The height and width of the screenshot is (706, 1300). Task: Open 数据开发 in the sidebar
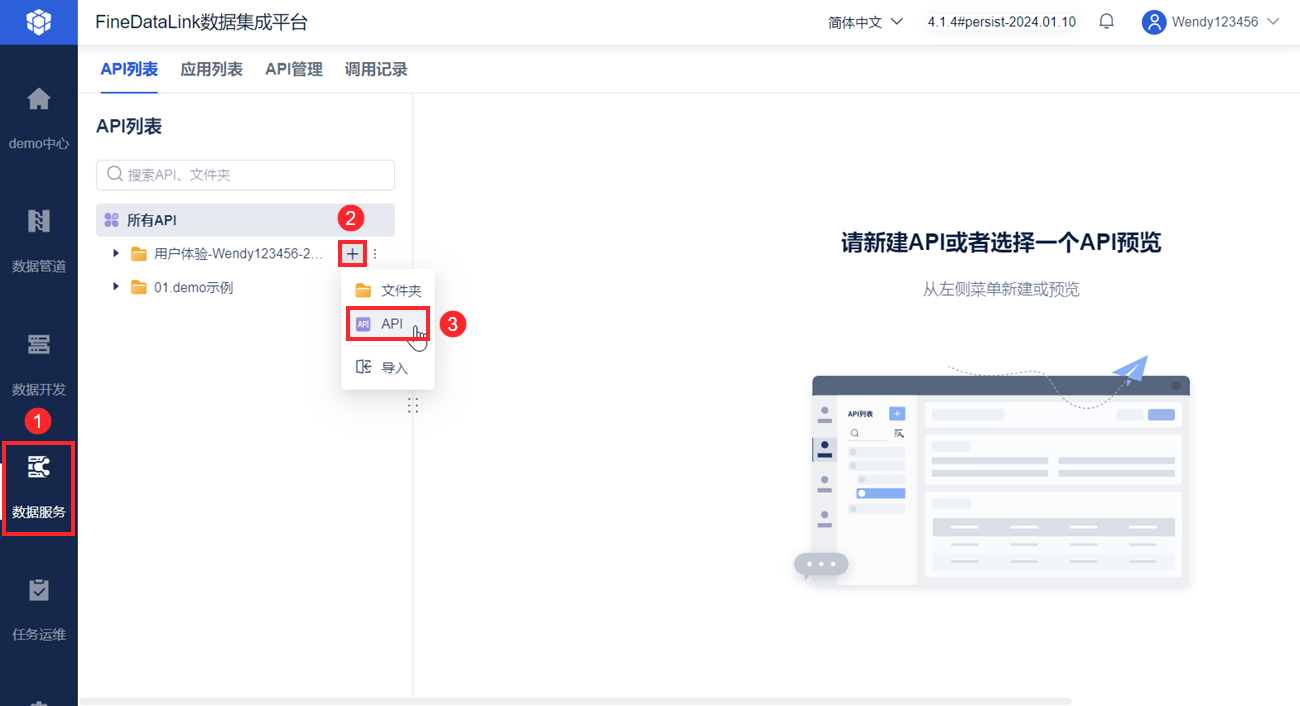coord(39,365)
